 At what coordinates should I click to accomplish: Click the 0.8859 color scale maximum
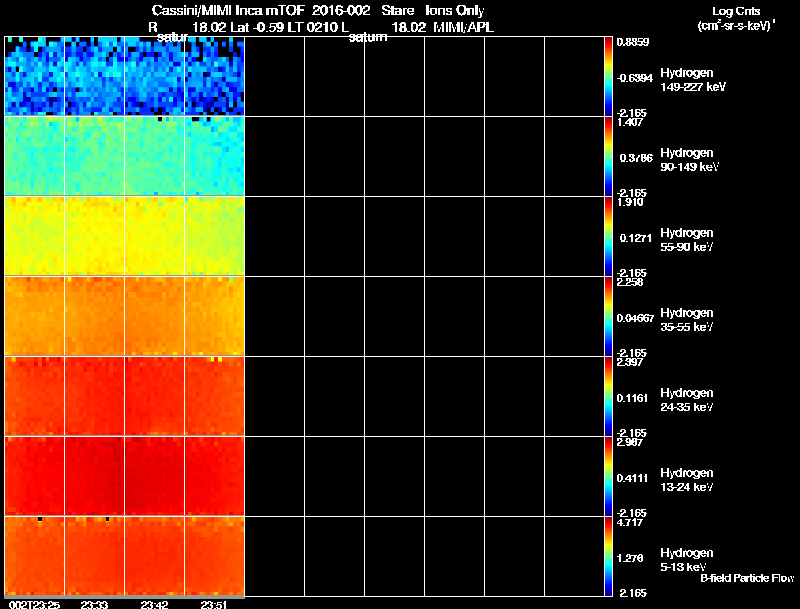[x=633, y=42]
